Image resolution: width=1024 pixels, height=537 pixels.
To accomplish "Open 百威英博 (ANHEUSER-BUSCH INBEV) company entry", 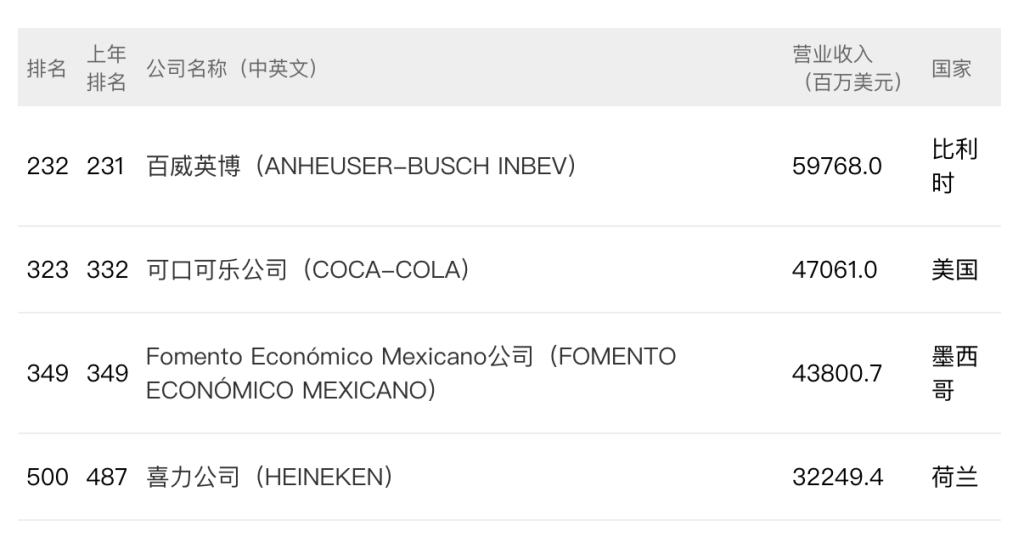I will (361, 166).
